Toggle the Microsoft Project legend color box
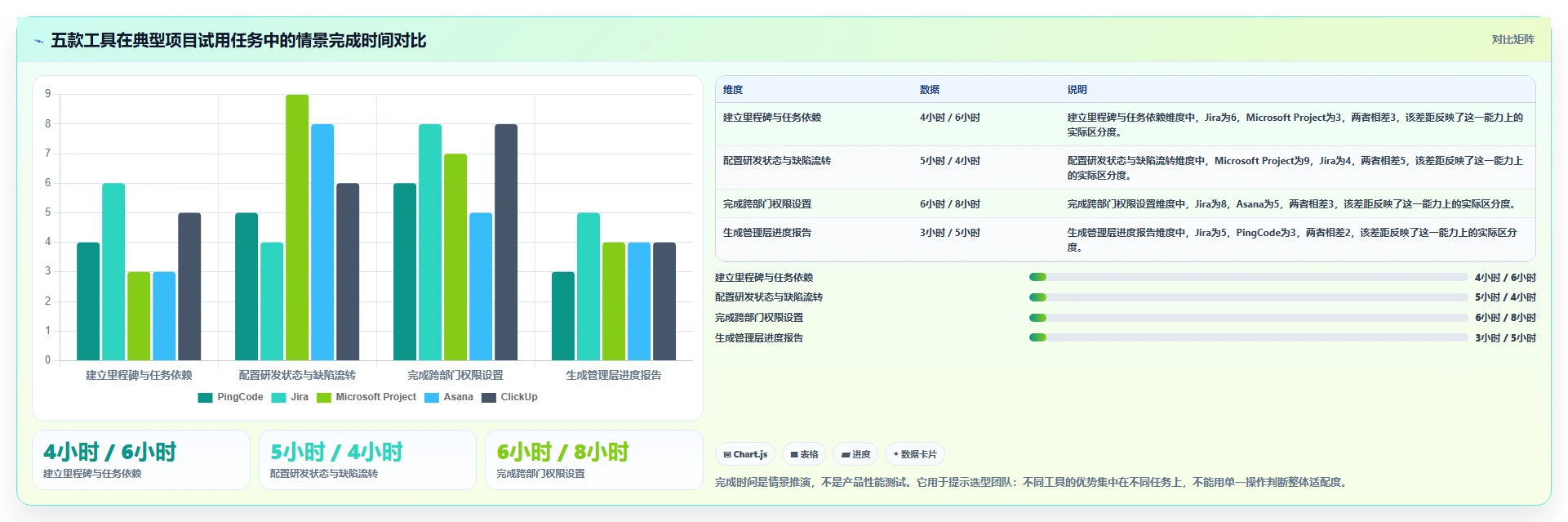1568x522 pixels. pos(324,397)
